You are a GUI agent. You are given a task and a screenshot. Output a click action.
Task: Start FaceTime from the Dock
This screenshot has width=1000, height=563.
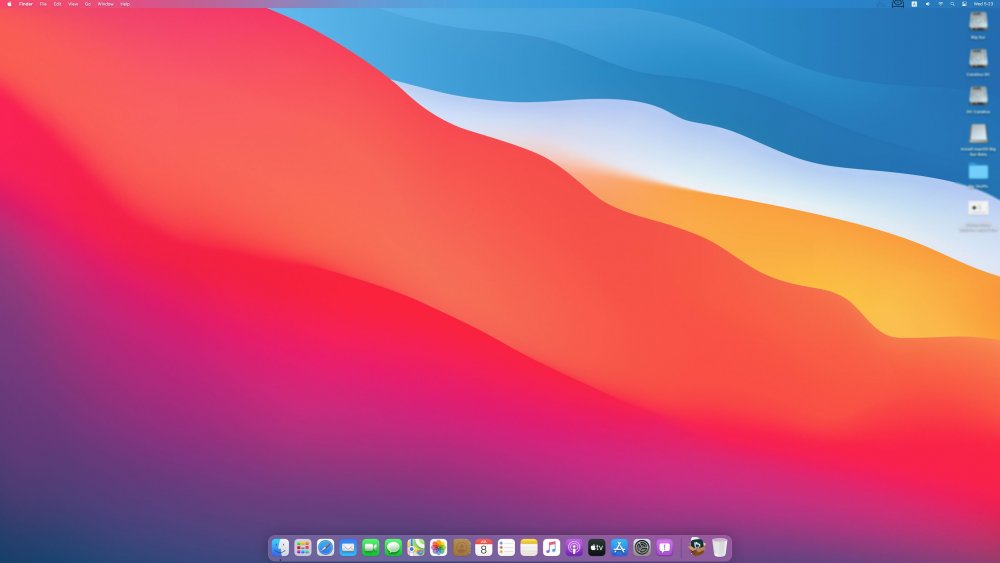coord(371,547)
